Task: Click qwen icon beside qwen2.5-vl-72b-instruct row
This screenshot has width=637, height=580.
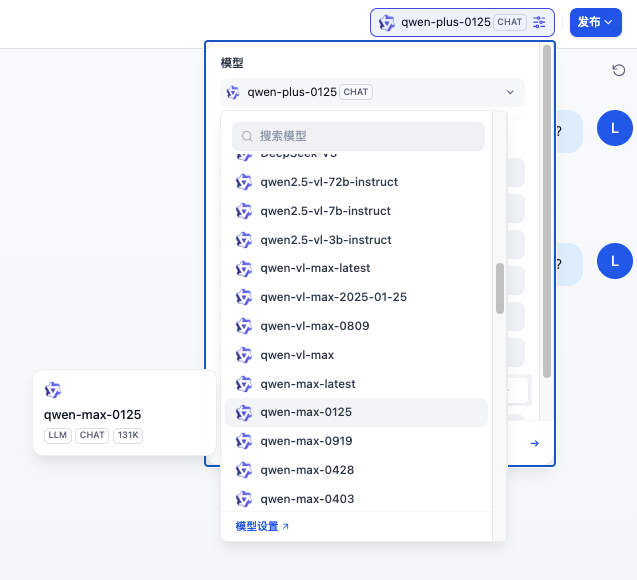Action: coord(244,182)
